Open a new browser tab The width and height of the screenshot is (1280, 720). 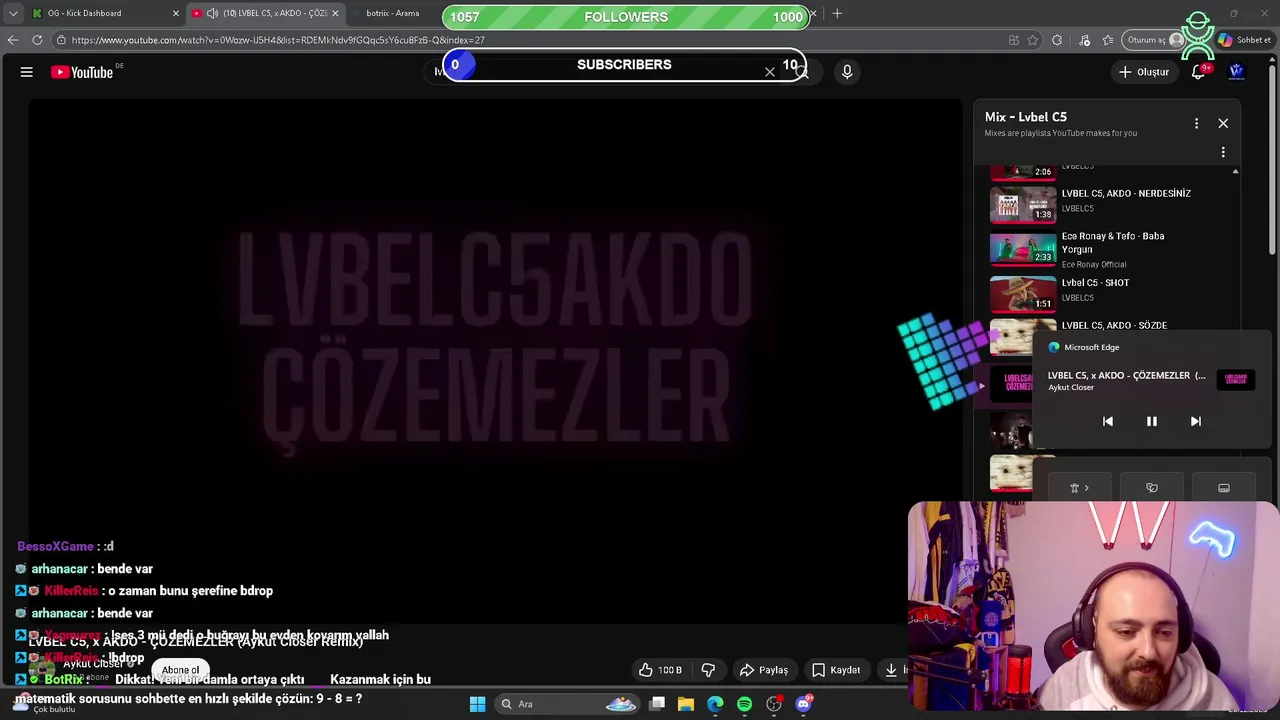pos(837,13)
